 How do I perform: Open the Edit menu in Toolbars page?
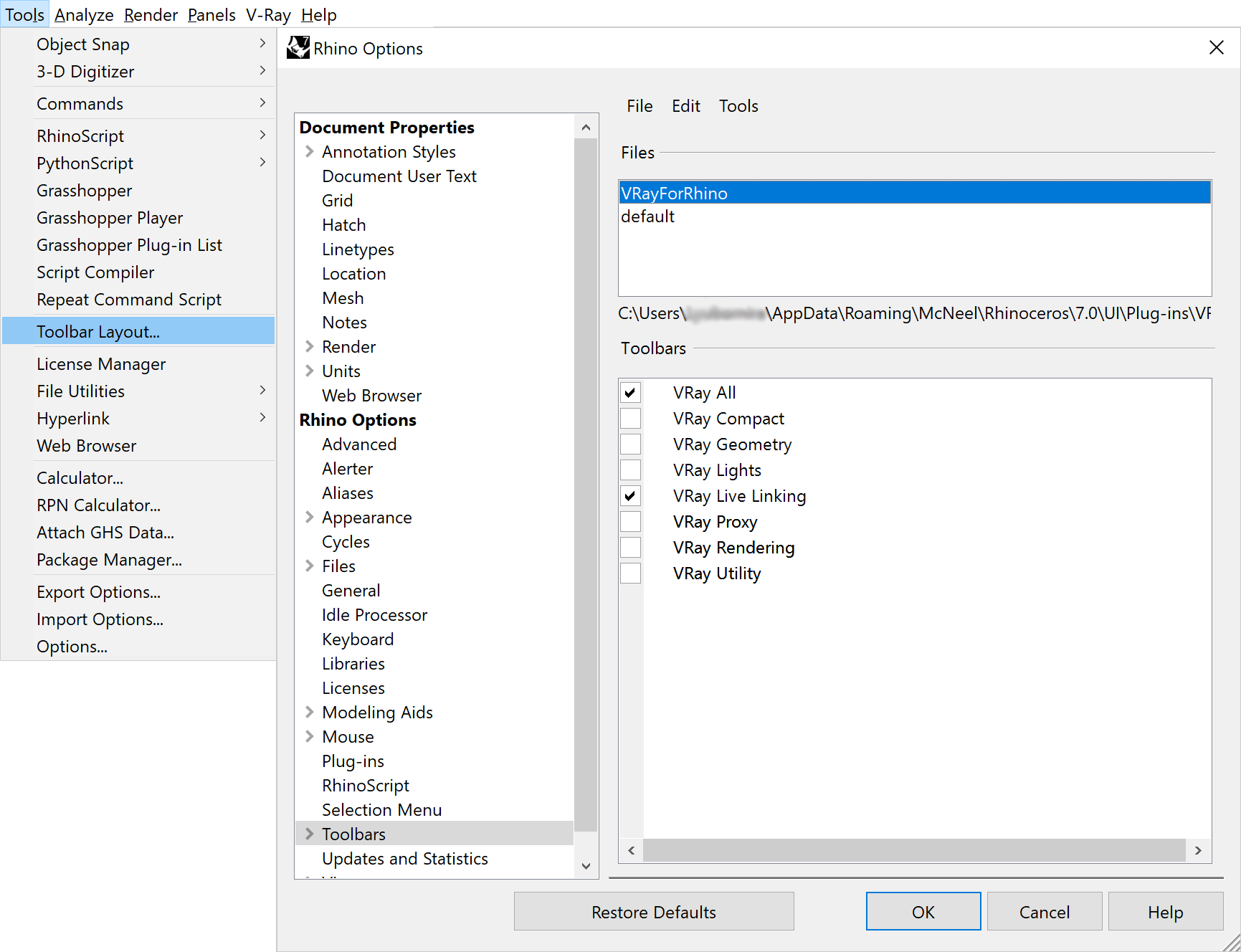coord(686,106)
